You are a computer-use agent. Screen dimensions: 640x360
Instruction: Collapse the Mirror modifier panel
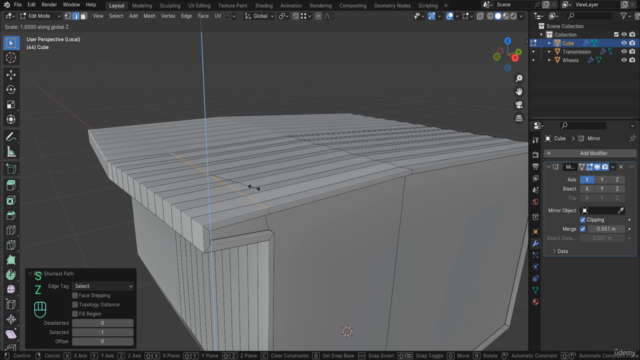tap(548, 167)
